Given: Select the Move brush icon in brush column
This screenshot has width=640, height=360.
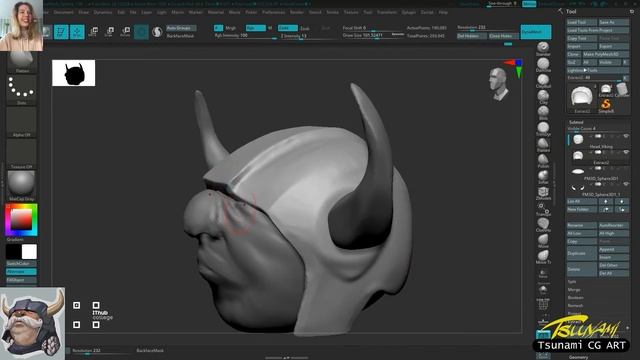Looking at the screenshot, I should tap(543, 241).
